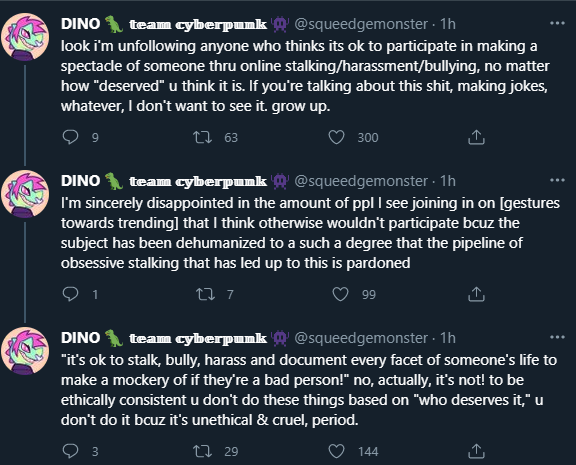Image resolution: width=576 pixels, height=465 pixels.
Task: Open DINO's profile picture on first tweet
Action: point(25,36)
